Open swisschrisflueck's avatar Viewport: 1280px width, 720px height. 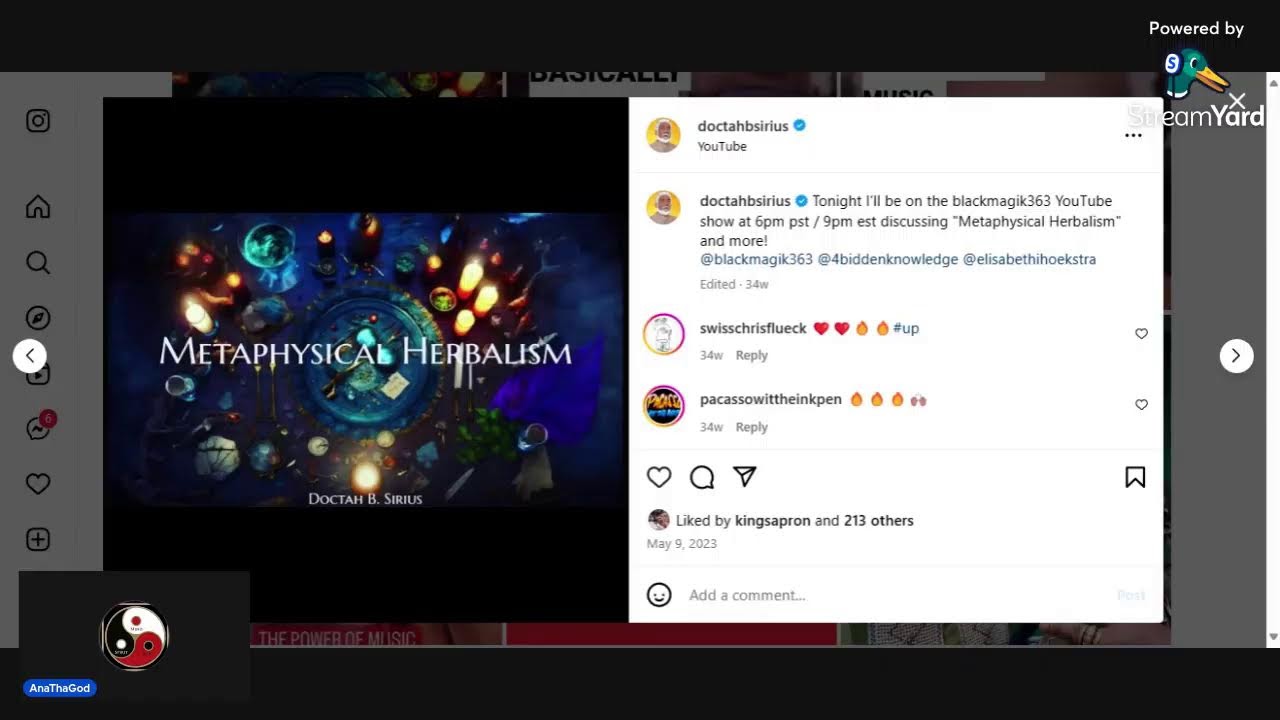pyautogui.click(x=663, y=334)
